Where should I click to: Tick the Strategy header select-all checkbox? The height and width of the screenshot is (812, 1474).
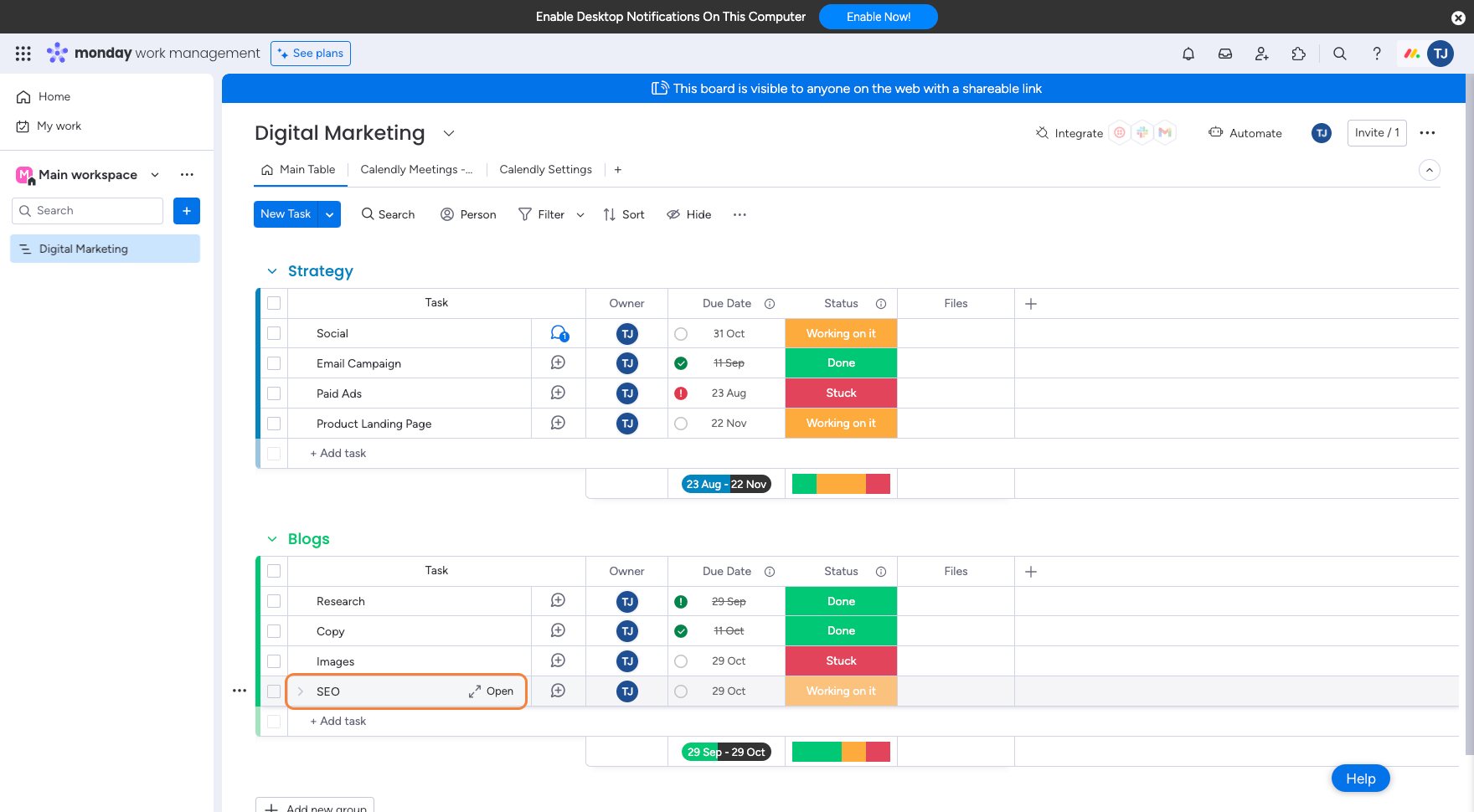pyautogui.click(x=274, y=303)
